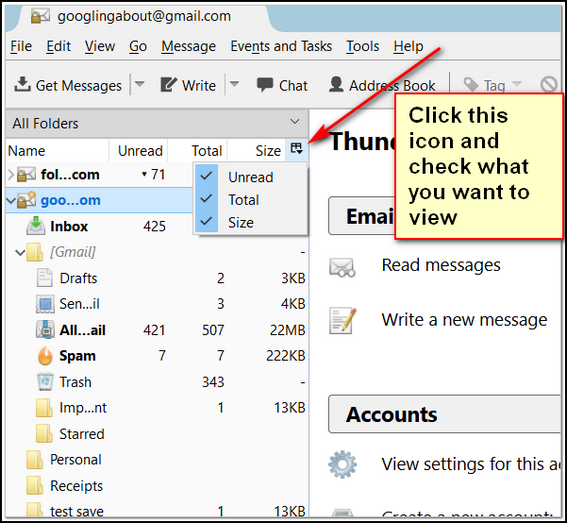This screenshot has height=523, width=567.
Task: Open the Edit menu
Action: pos(58,46)
